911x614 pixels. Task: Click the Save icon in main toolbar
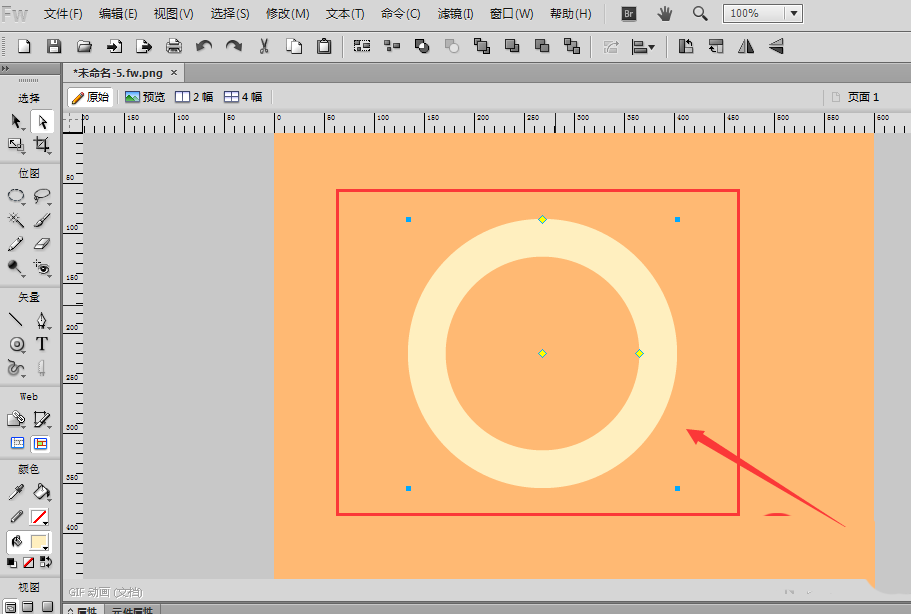pyautogui.click(x=54, y=46)
